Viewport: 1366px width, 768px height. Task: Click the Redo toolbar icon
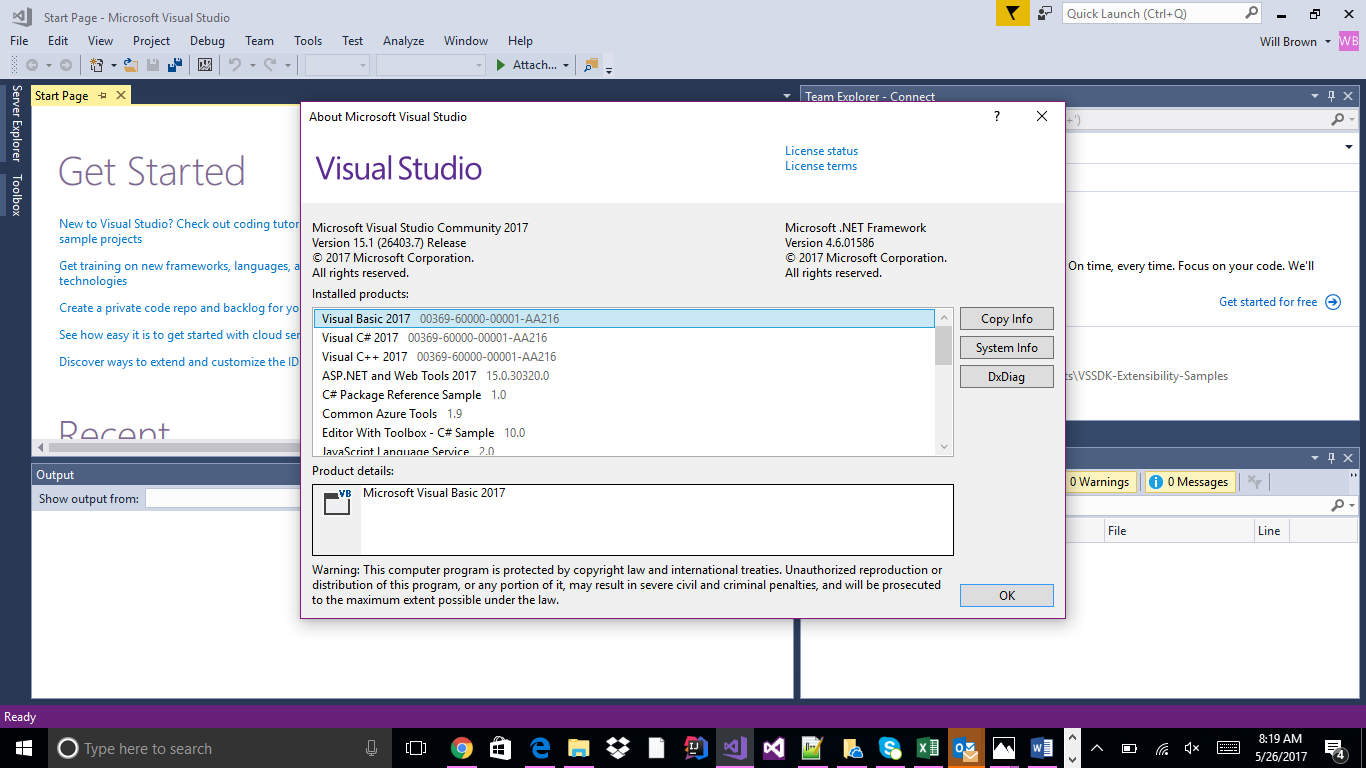(270, 65)
